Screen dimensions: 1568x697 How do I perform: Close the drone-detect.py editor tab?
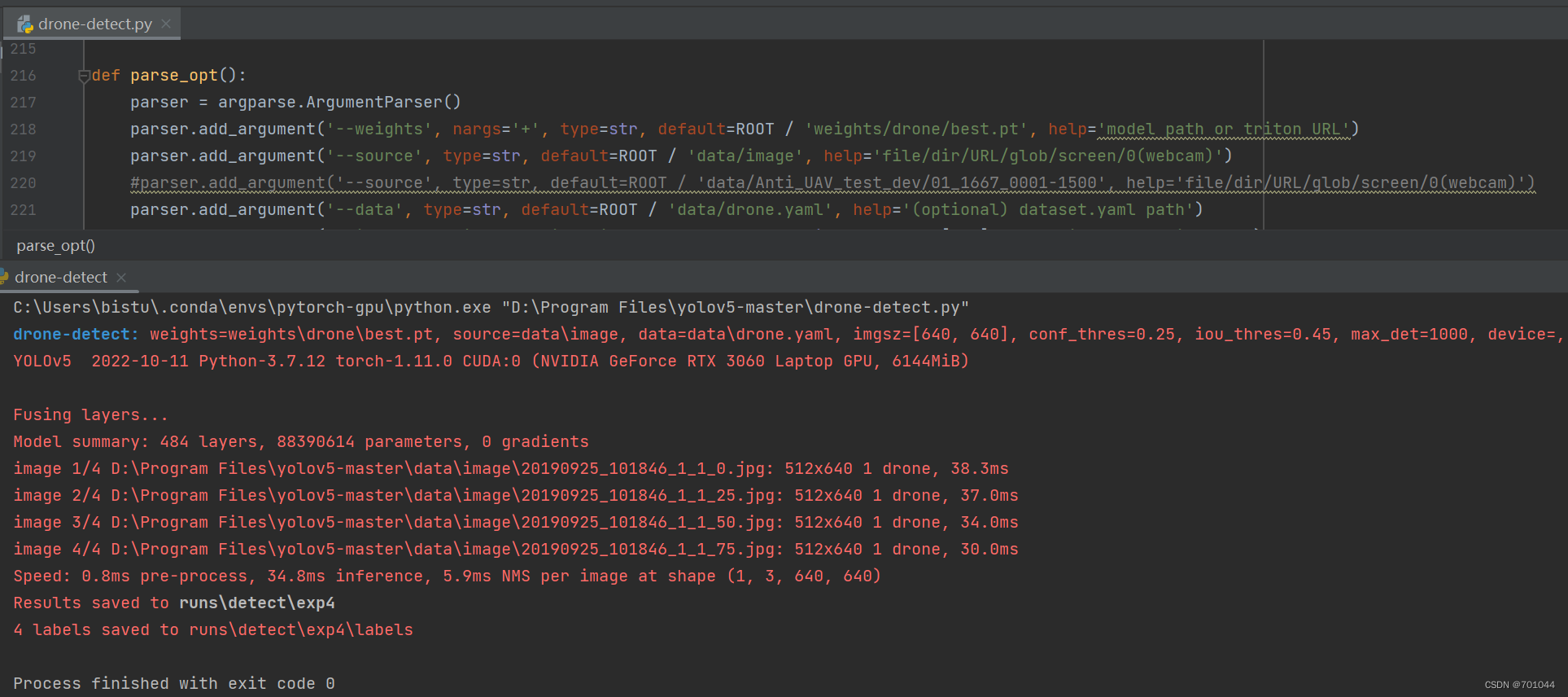point(166,24)
